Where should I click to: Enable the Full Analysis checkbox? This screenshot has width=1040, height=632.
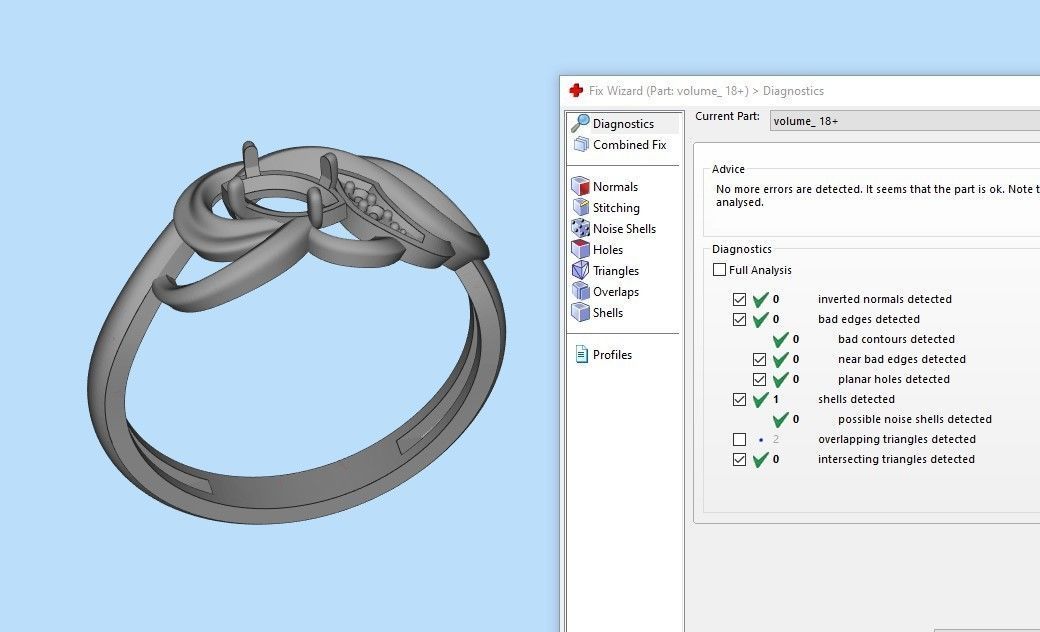pos(719,270)
